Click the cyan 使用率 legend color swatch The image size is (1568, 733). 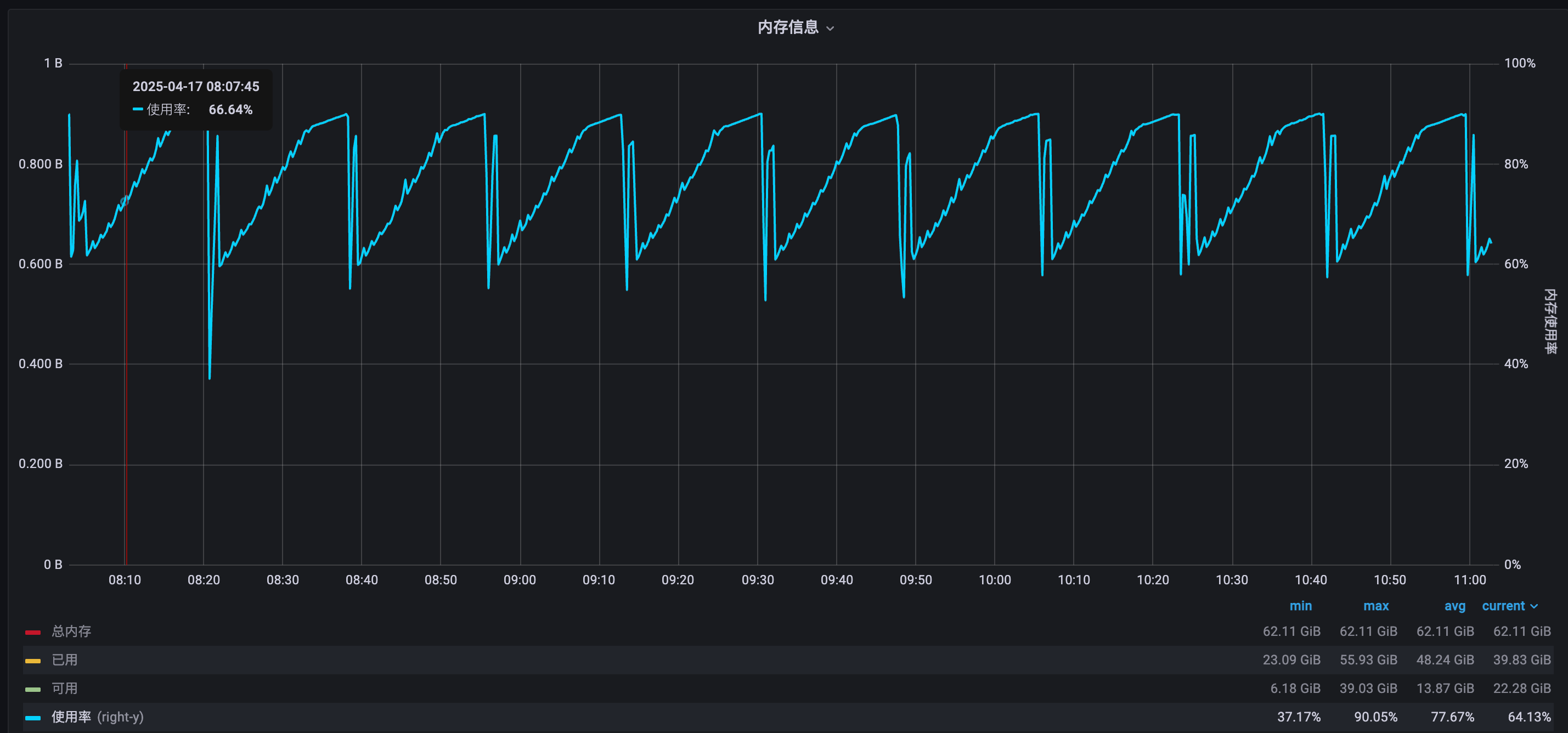[33, 718]
